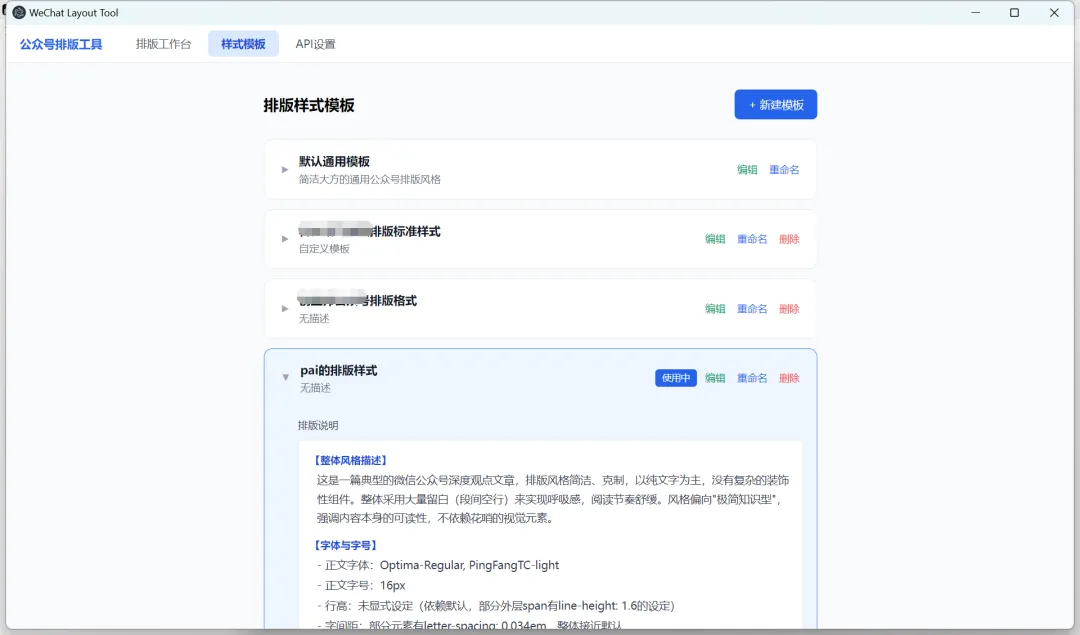This screenshot has width=1080, height=635.
Task: Click the 简洁大方的通用公众号排版风格 description
Action: (x=369, y=180)
